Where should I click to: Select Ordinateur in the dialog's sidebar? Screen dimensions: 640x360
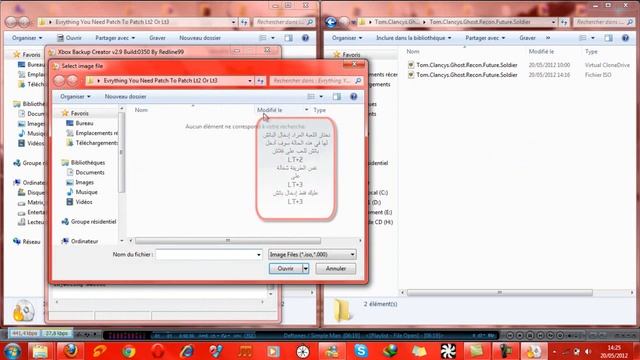tap(84, 241)
